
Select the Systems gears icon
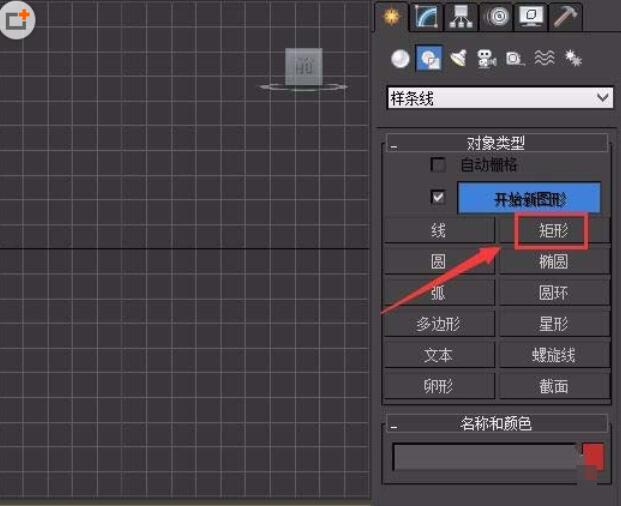pyautogui.click(x=573, y=59)
